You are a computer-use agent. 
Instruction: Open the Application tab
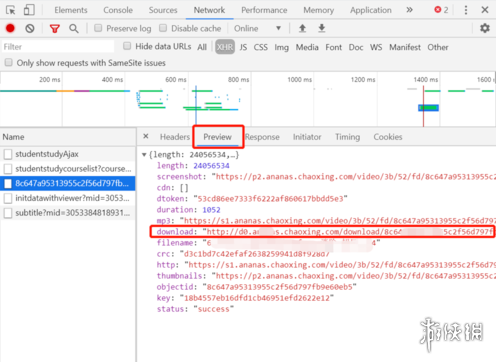[x=371, y=10]
